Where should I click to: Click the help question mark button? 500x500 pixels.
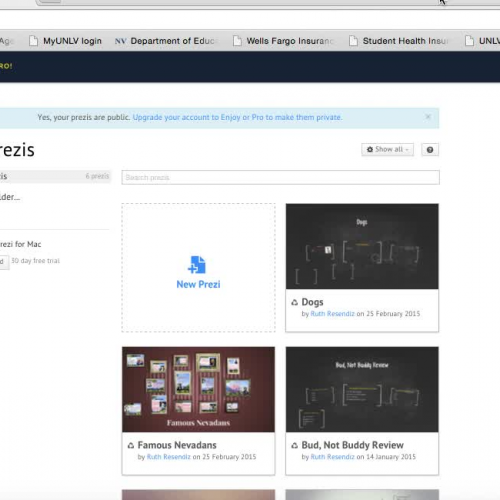pyautogui.click(x=430, y=150)
